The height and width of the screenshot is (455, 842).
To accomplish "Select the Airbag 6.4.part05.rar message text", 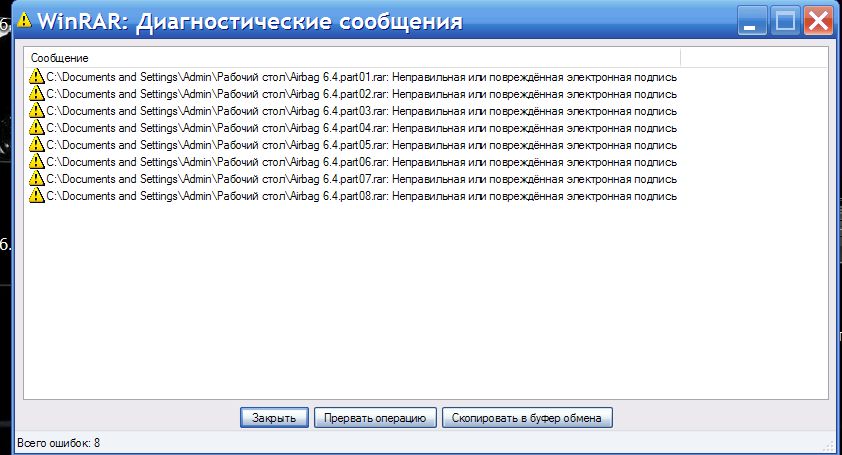I will click(x=361, y=145).
